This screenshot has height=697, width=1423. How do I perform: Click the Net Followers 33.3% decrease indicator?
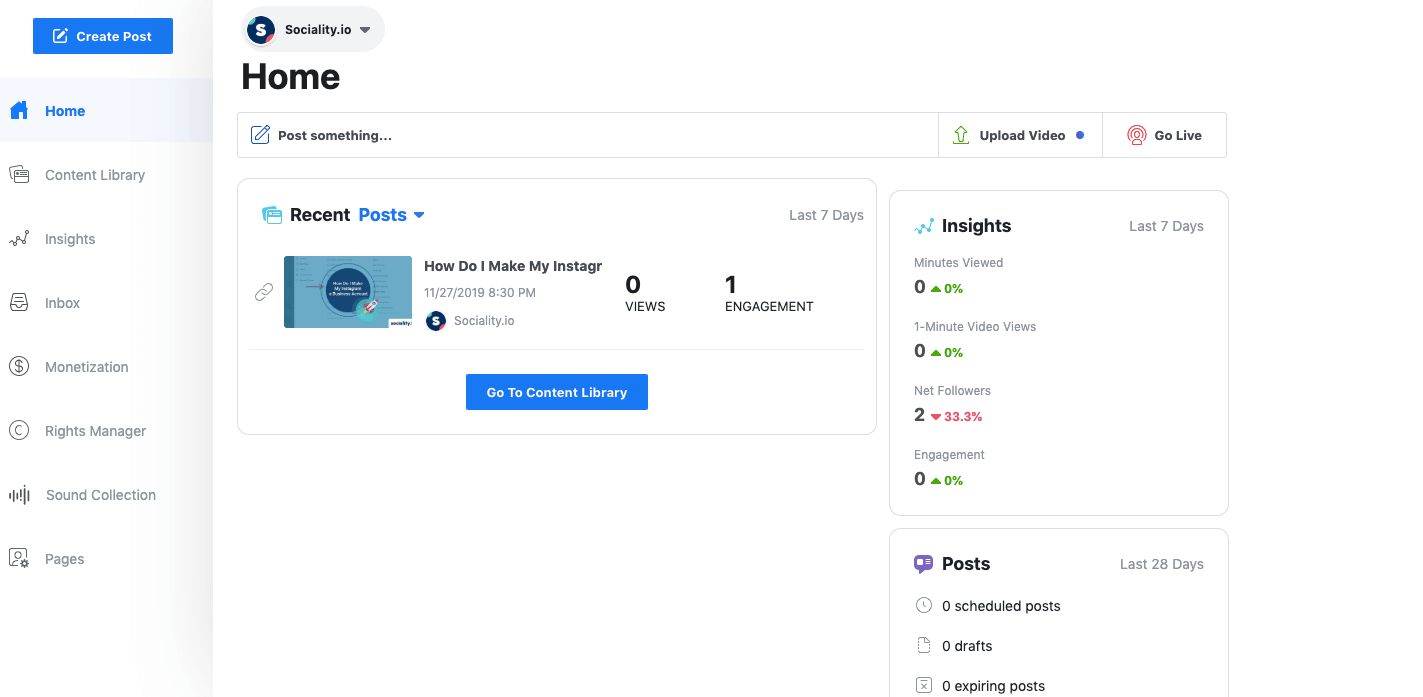pyautogui.click(x=957, y=416)
